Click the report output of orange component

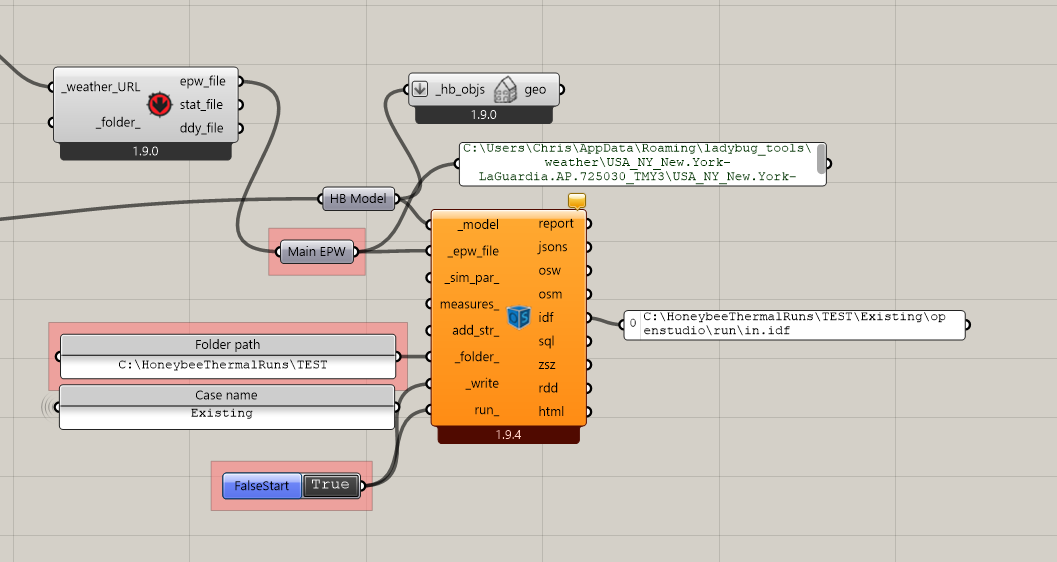pos(556,224)
